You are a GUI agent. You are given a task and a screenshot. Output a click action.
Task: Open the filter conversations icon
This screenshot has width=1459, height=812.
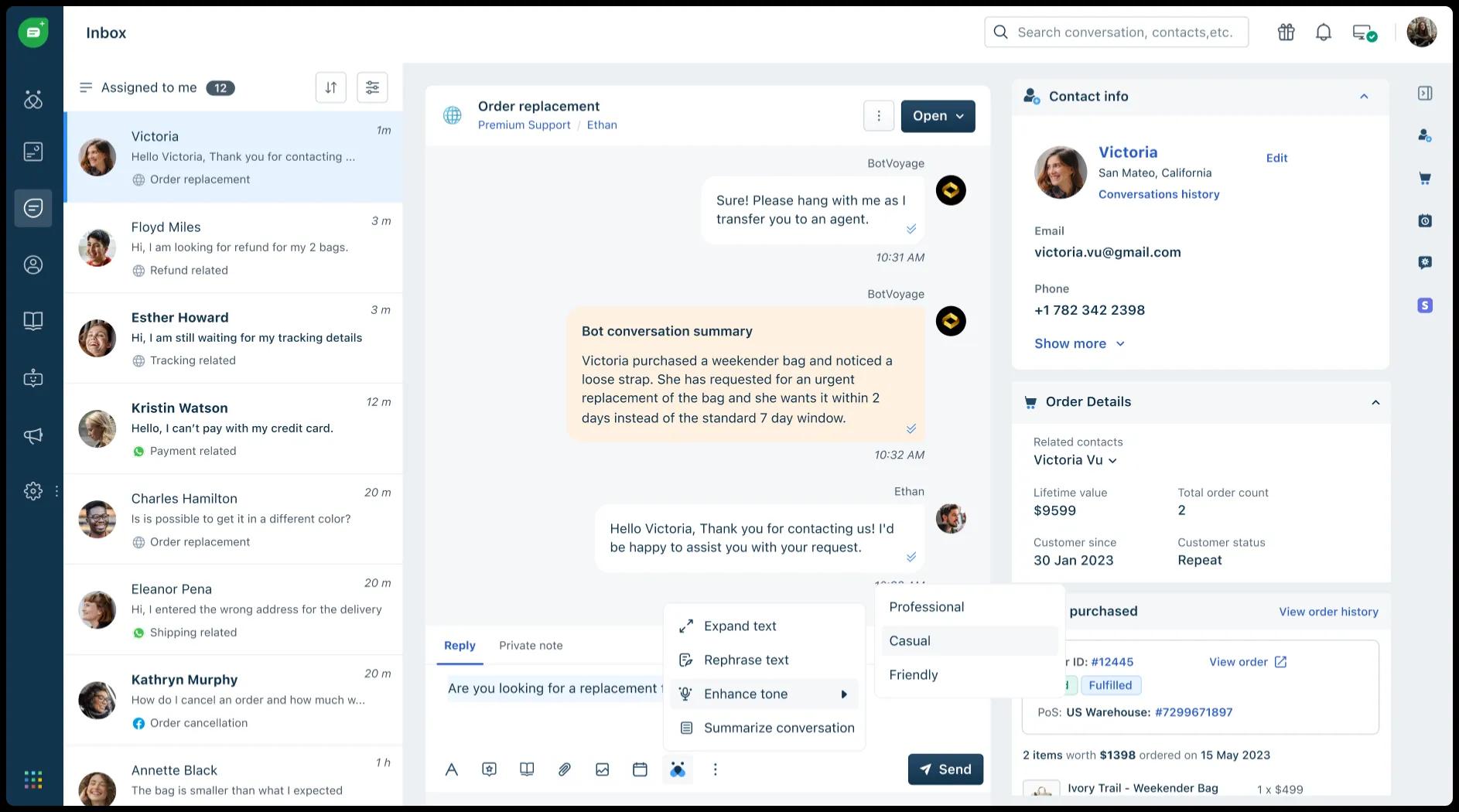372,87
